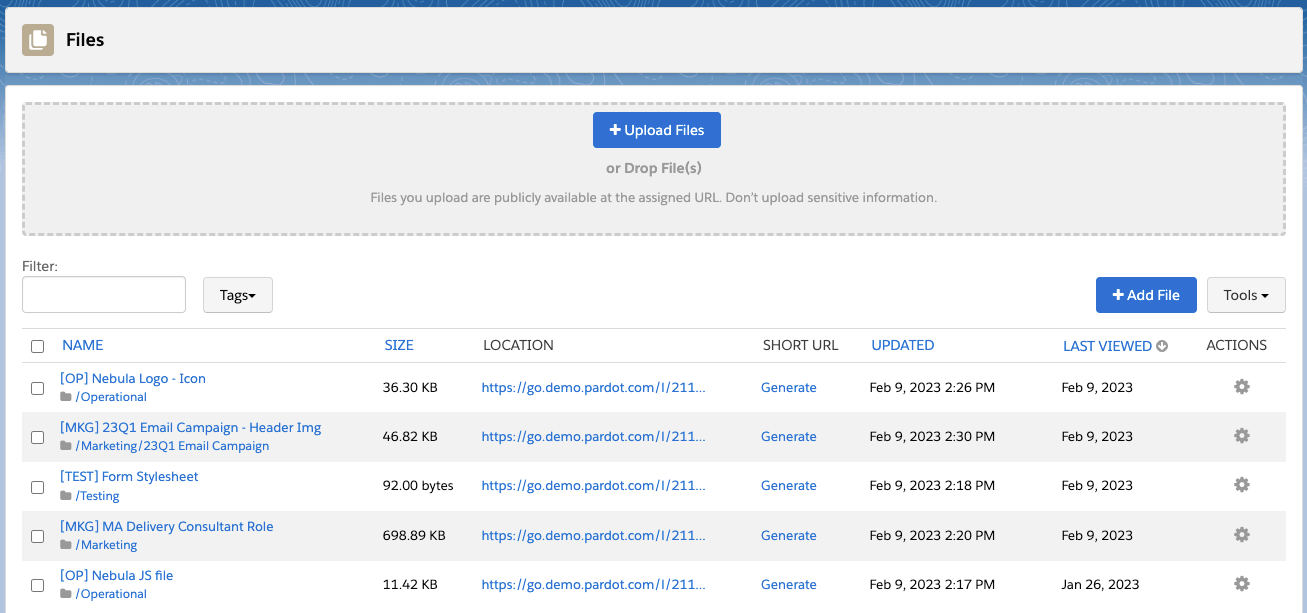Viewport: 1307px width, 613px height.
Task: Sort files by Last Viewed column
Action: [x=1107, y=346]
